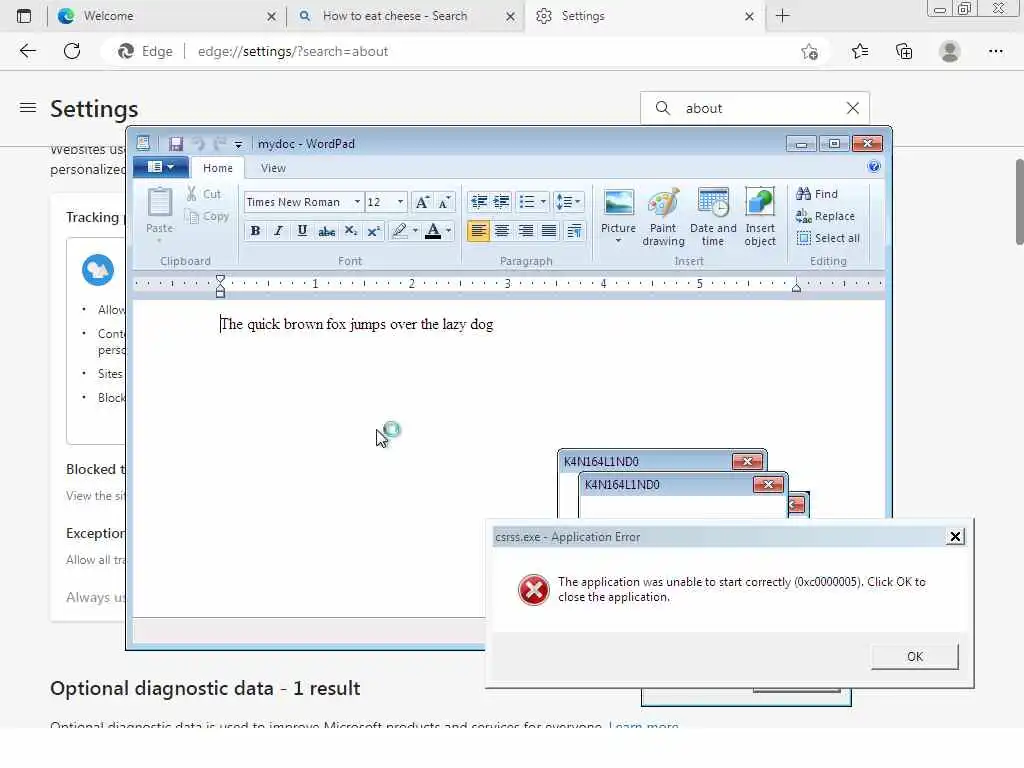Screen dimensions: 1024x768
Task: Toggle Bold formatting in WordPad
Action: coord(255,231)
